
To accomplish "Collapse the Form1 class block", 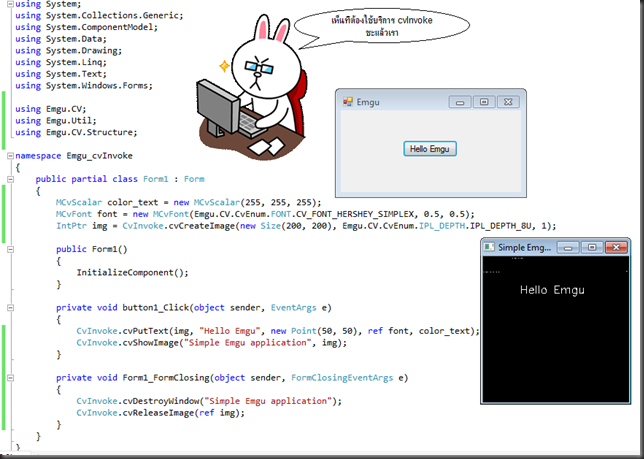I will coord(10,179).
